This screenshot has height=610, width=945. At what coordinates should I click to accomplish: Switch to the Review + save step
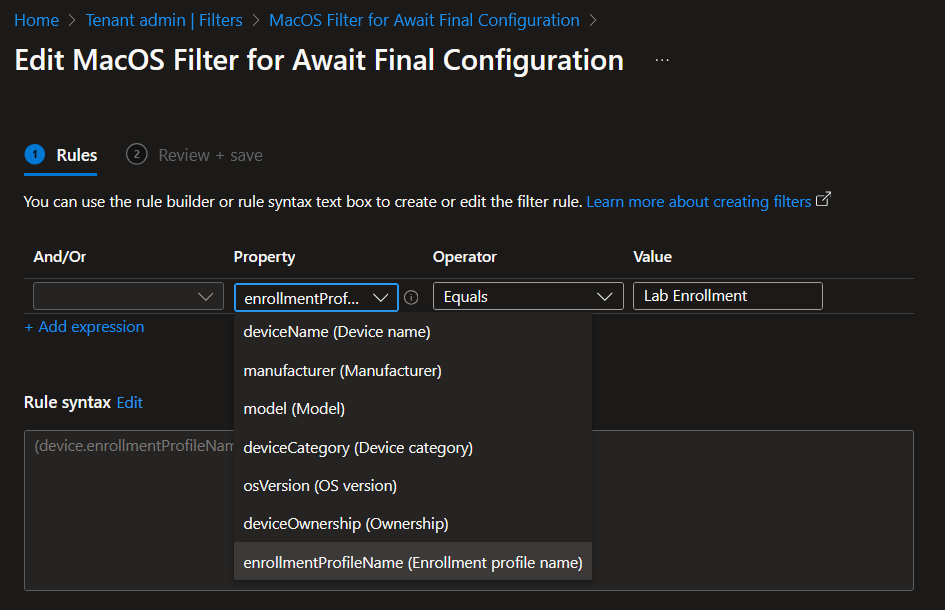tap(194, 156)
